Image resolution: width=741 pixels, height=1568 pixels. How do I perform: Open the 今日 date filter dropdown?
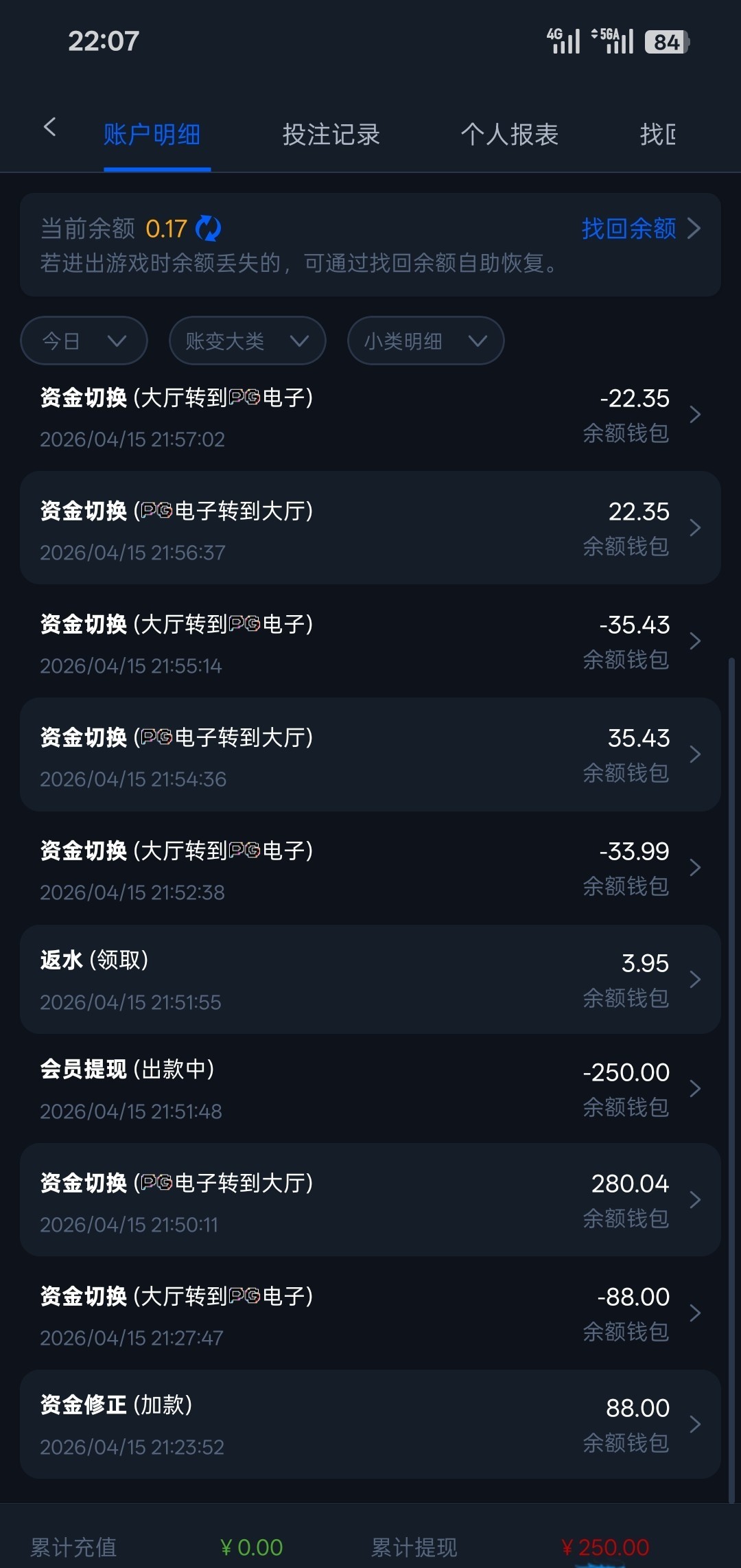pos(84,341)
